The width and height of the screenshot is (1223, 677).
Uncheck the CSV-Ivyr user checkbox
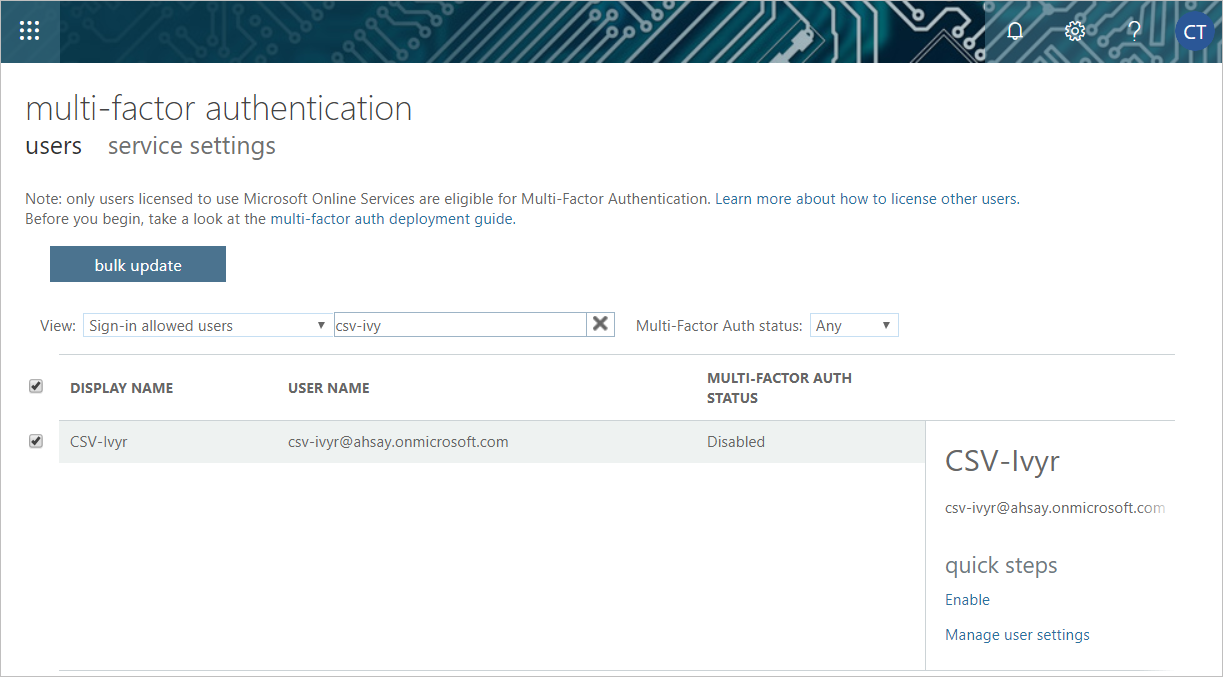point(36,441)
